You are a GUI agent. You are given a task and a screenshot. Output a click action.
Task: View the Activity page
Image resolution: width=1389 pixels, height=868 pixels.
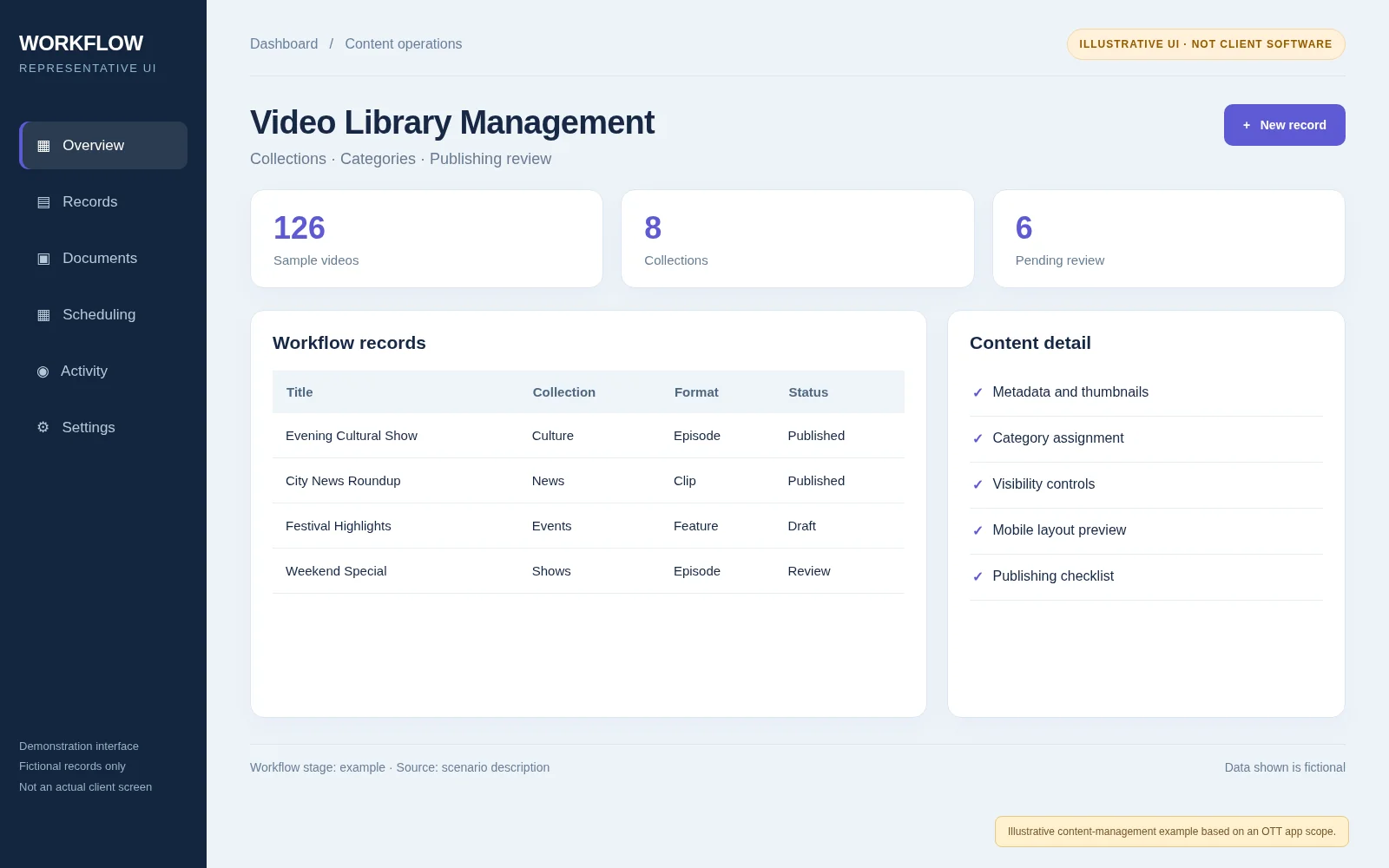103,371
